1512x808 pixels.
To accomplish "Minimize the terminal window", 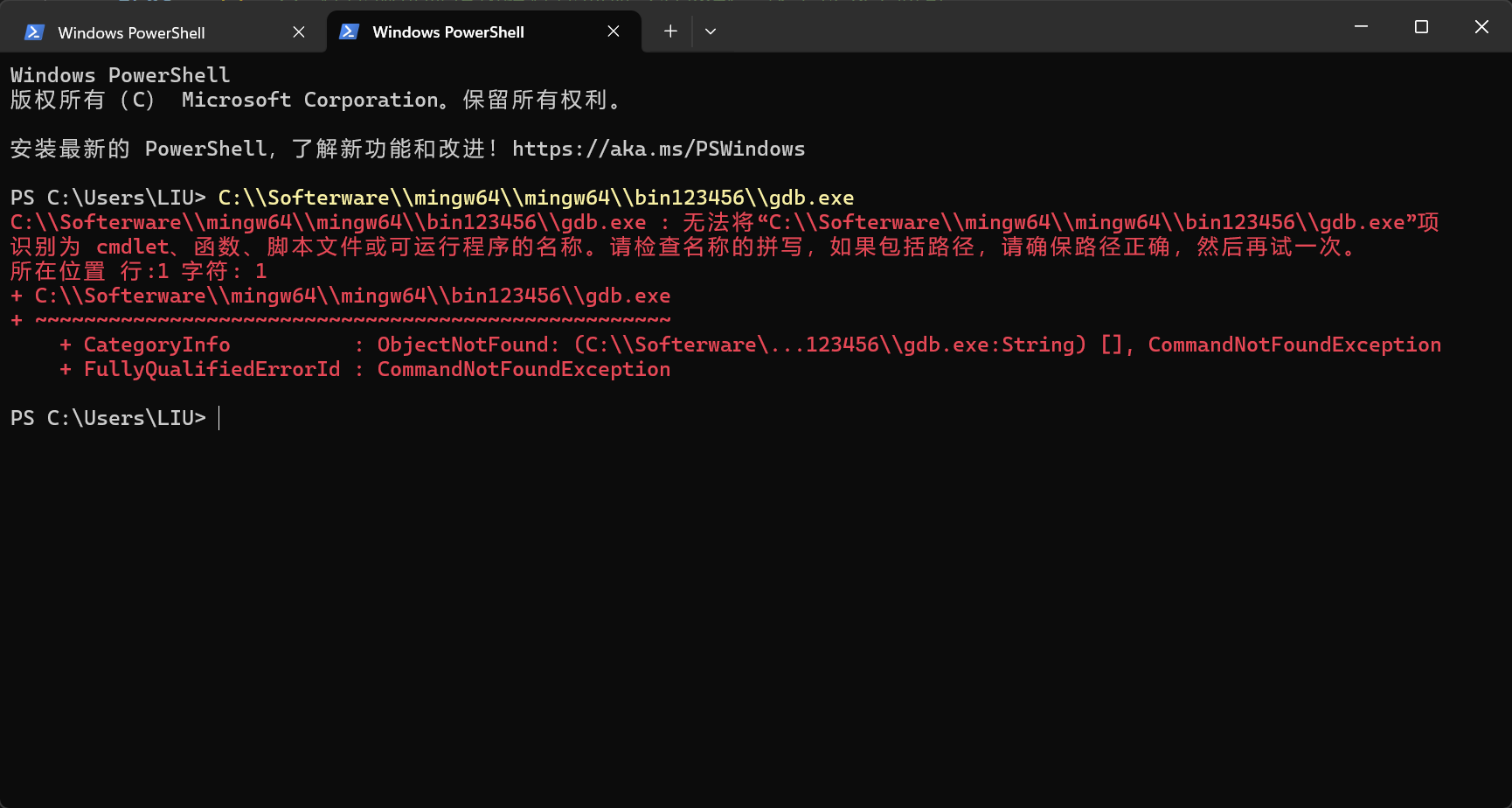I will (x=1360, y=26).
